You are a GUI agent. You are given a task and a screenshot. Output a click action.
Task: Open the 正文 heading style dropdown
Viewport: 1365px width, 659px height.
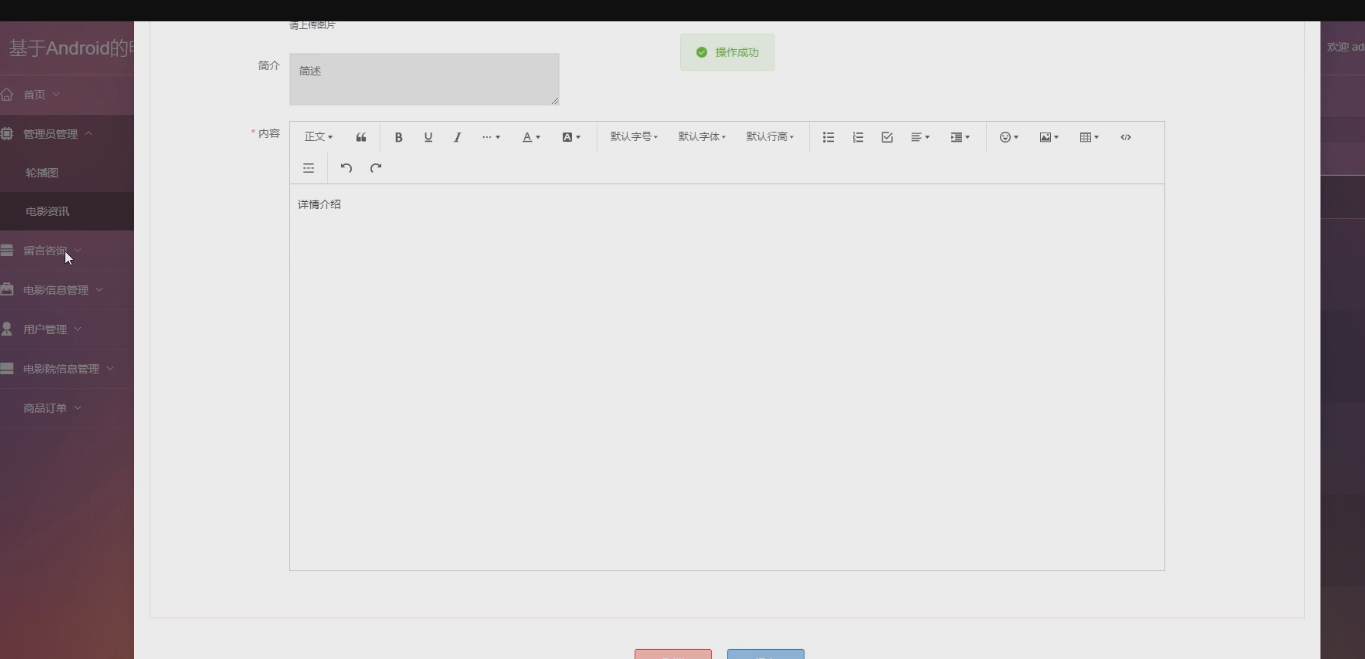point(319,137)
